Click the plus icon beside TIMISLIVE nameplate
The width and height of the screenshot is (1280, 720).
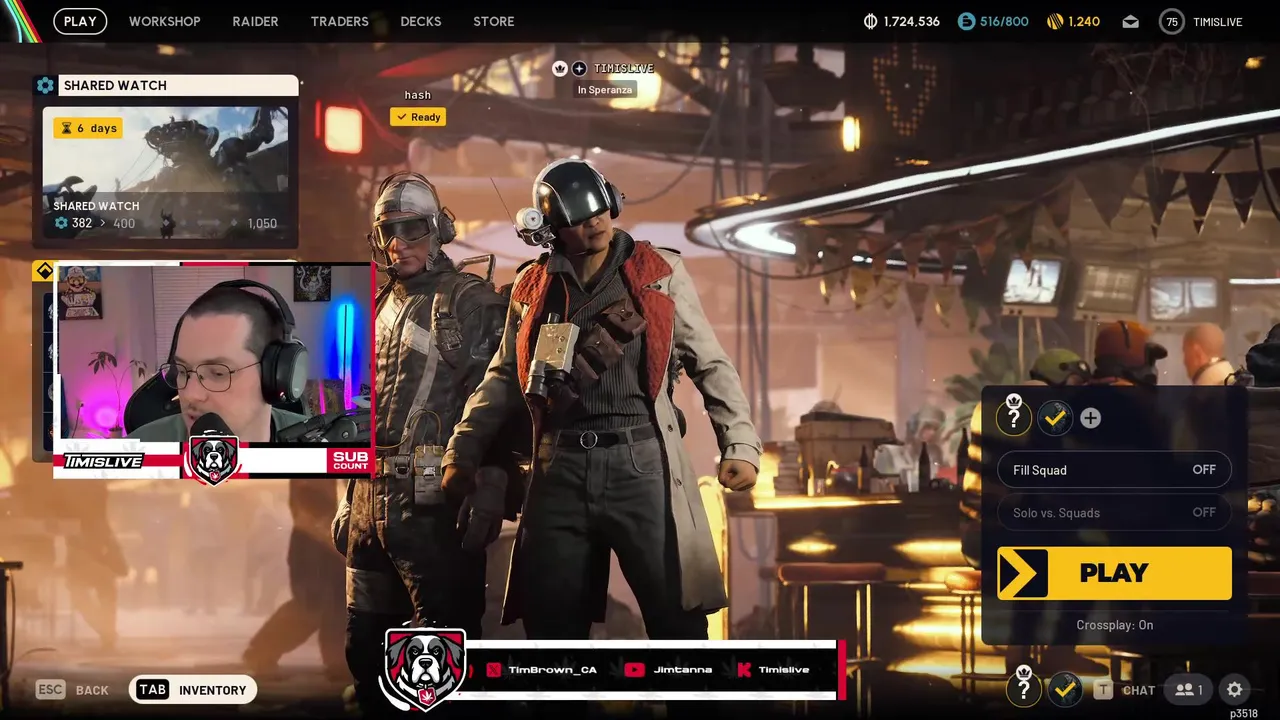pos(579,68)
